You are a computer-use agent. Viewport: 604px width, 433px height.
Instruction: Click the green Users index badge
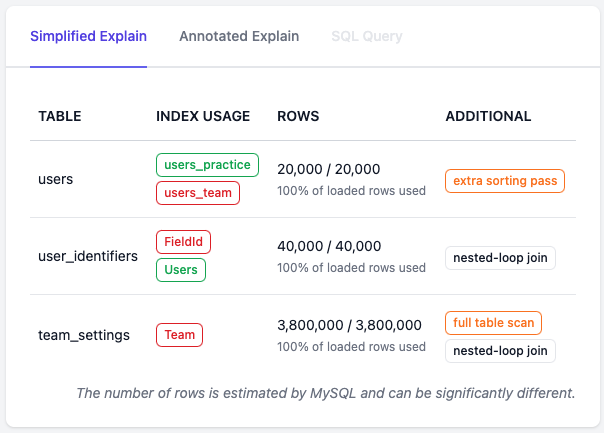click(181, 270)
